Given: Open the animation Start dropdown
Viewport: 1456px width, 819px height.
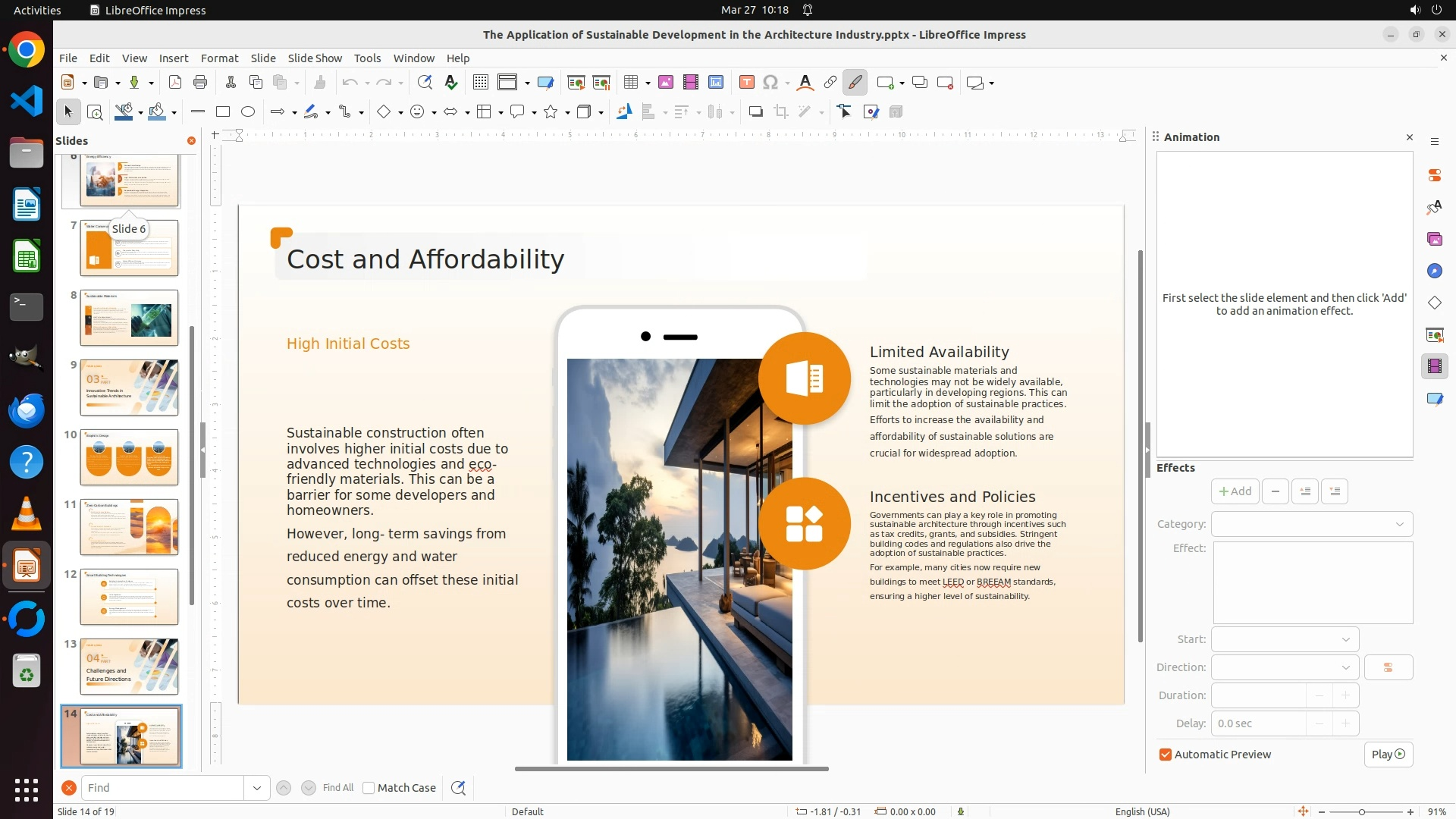Looking at the screenshot, I should (1285, 639).
